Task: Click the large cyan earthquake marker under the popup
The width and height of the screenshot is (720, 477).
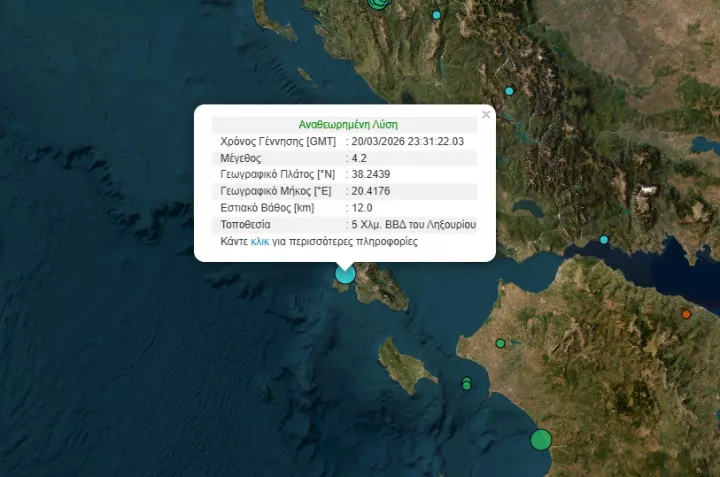Action: (x=345, y=273)
